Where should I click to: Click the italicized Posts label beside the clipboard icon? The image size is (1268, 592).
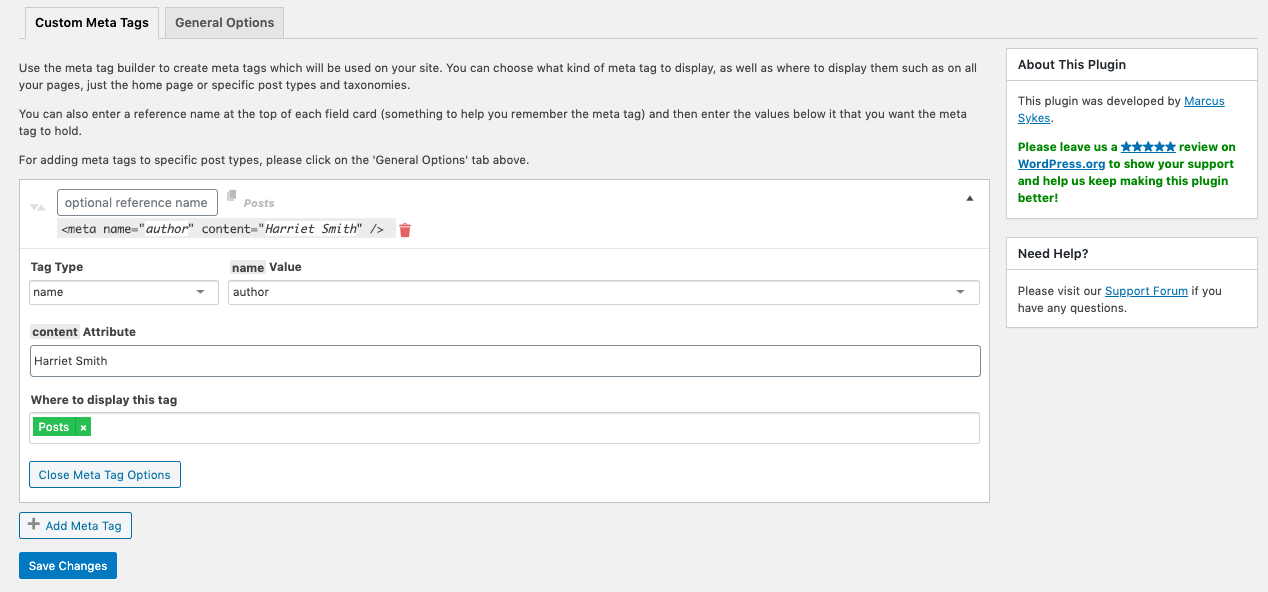coord(258,202)
